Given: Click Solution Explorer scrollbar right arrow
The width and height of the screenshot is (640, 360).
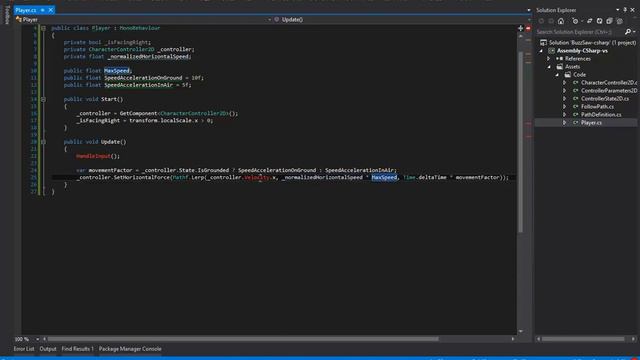Looking at the screenshot, I should coord(633,339).
